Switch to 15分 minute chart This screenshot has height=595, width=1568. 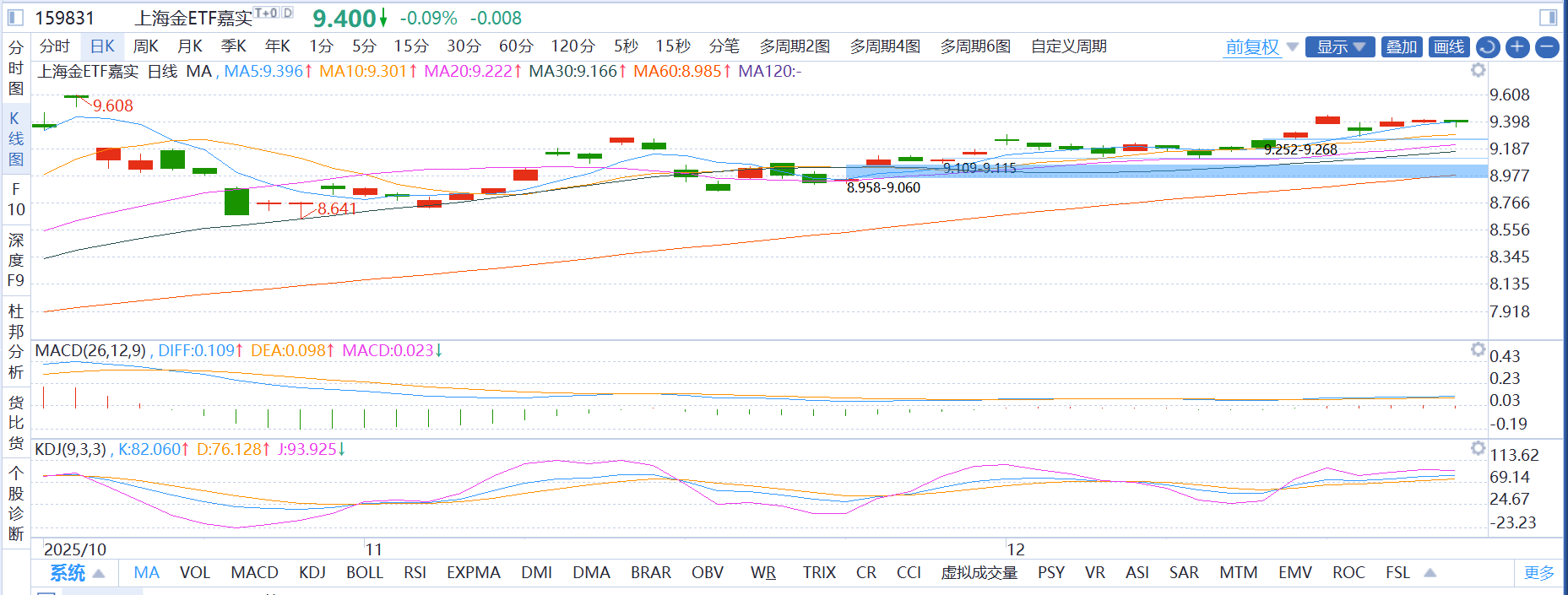(x=411, y=46)
